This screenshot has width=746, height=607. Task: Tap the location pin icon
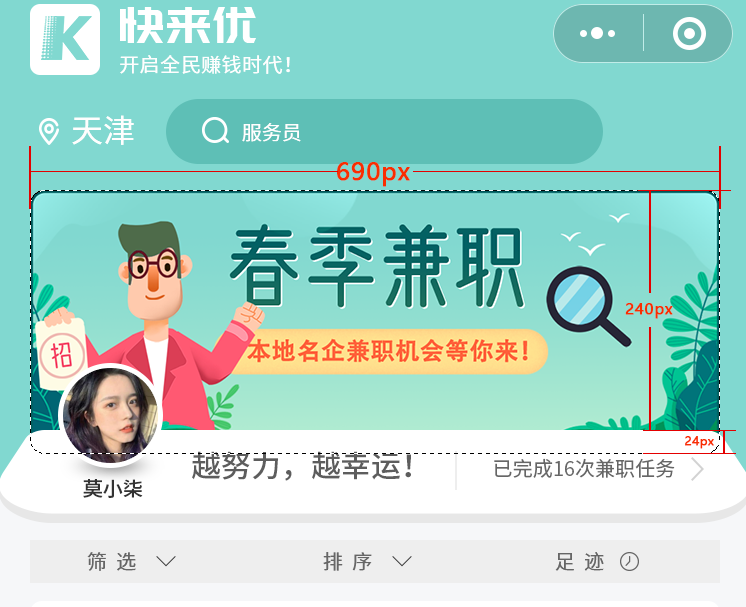coord(49,132)
